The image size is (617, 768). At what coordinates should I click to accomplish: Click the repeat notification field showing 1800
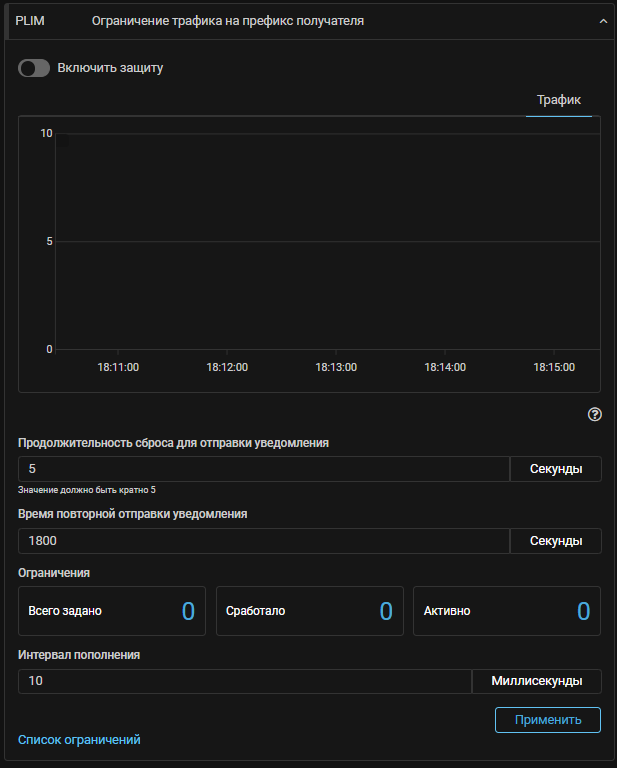264,540
